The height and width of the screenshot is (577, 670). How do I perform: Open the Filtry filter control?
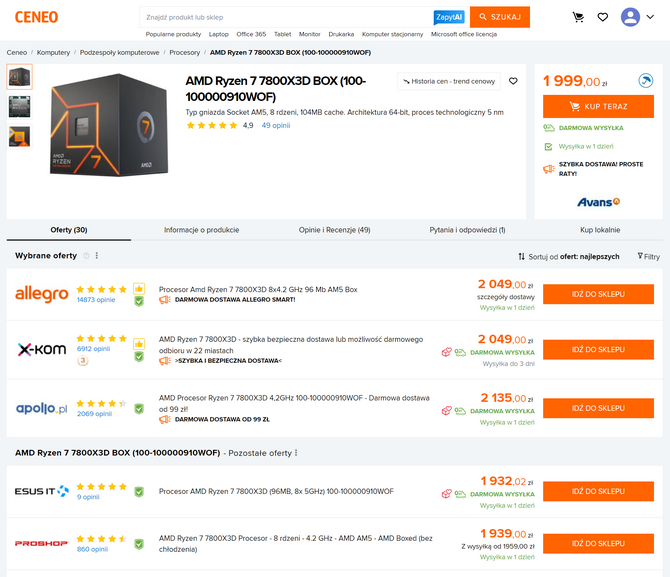pos(648,256)
